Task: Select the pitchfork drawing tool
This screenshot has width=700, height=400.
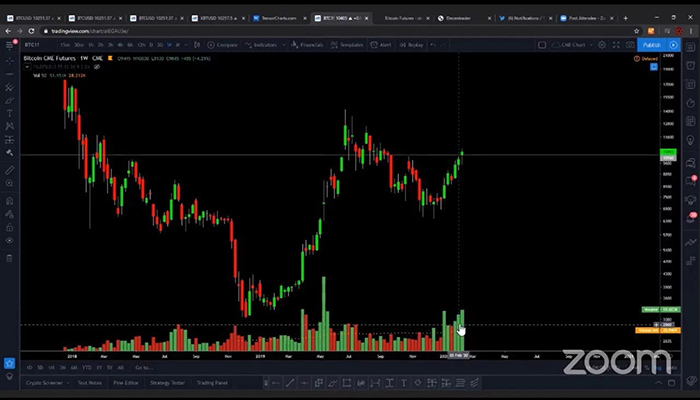Action: [x=9, y=88]
